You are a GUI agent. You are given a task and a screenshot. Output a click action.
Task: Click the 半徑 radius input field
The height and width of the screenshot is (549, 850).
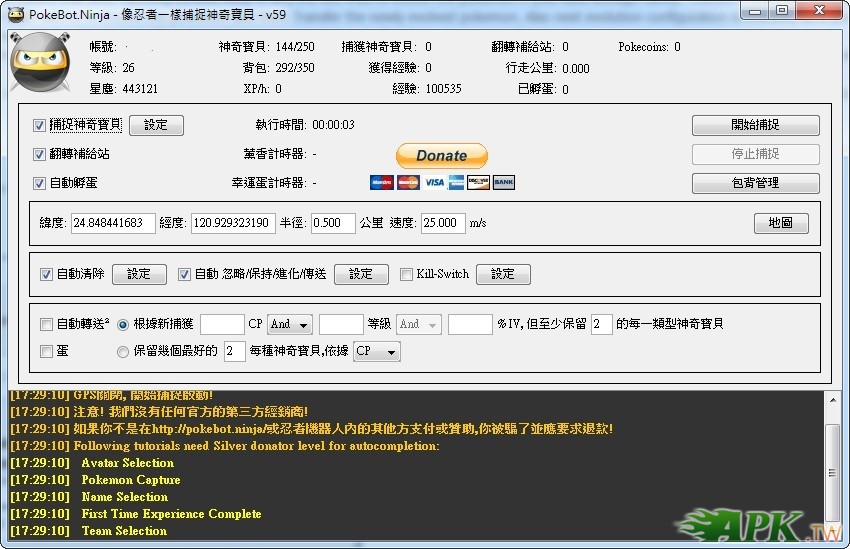click(x=333, y=223)
